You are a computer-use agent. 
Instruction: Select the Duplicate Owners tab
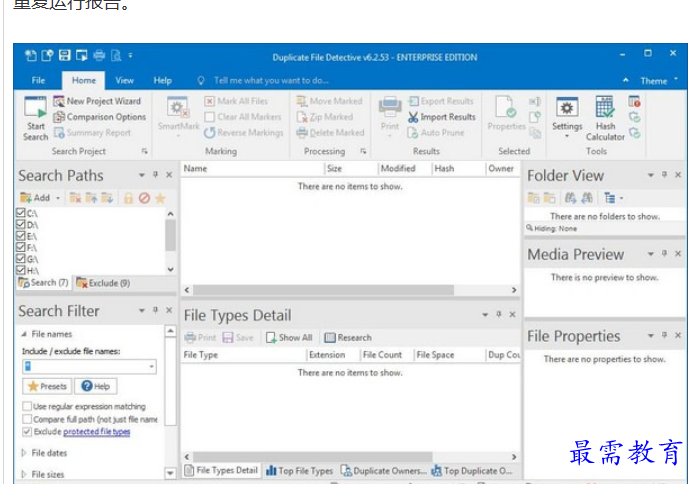[383, 471]
